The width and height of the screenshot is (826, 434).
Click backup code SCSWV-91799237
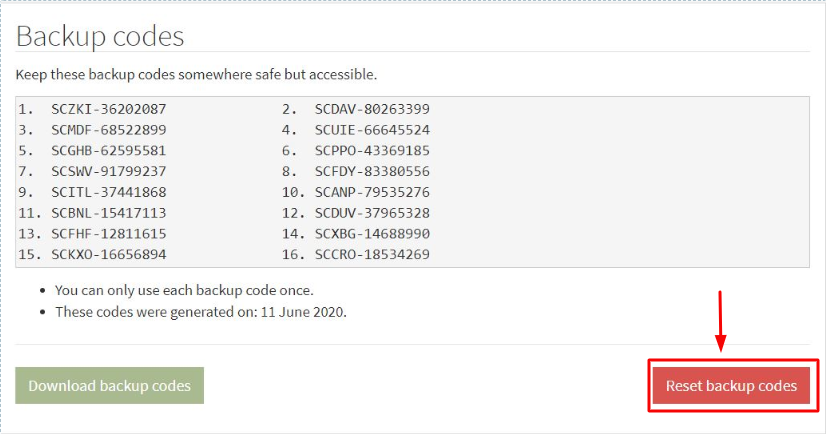[x=108, y=171]
